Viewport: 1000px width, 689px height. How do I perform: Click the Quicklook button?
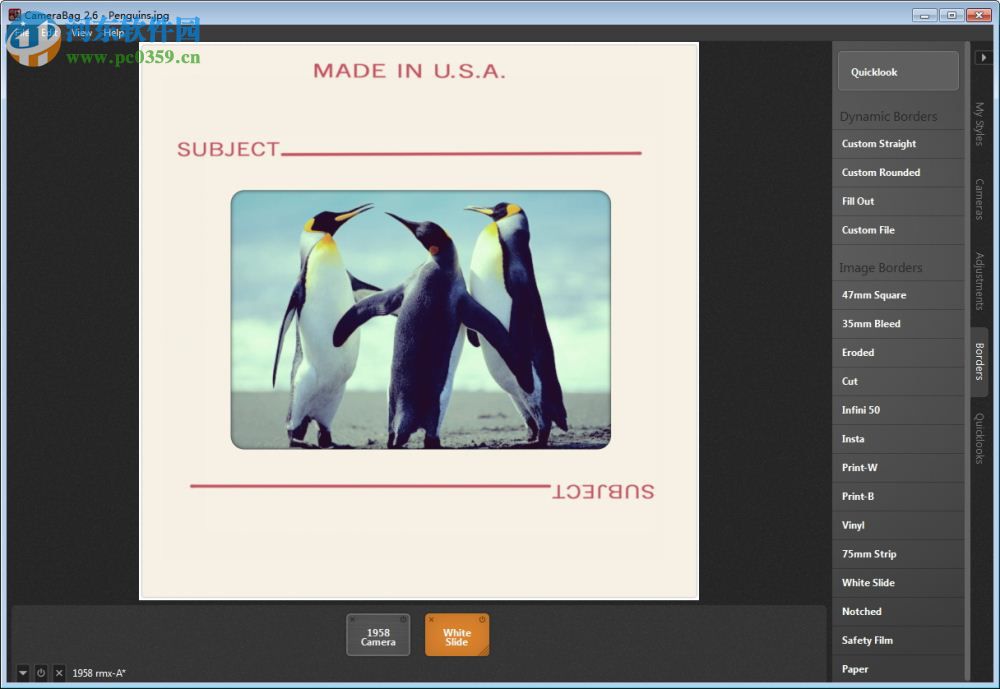click(897, 71)
